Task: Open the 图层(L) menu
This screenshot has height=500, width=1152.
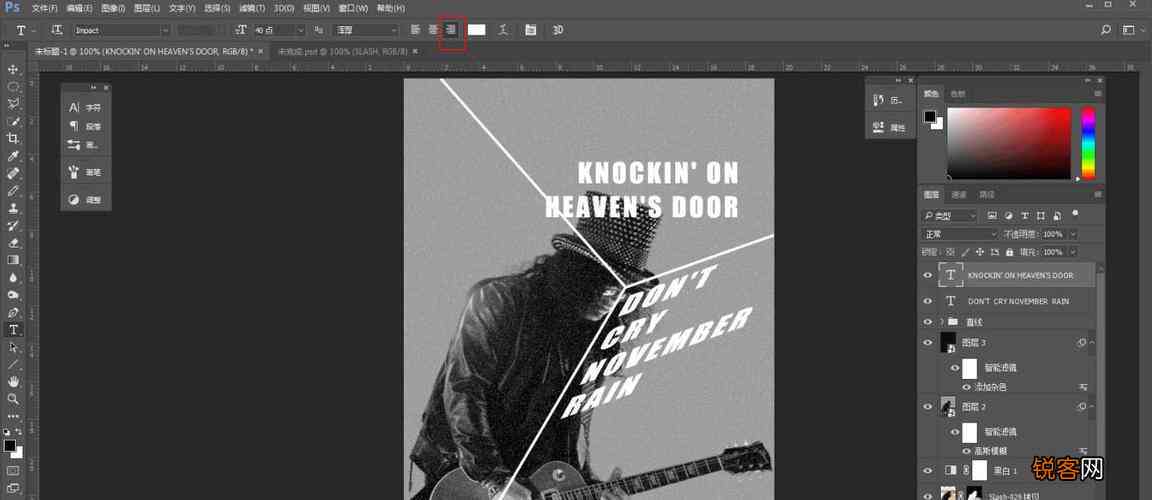Action: pyautogui.click(x=147, y=8)
